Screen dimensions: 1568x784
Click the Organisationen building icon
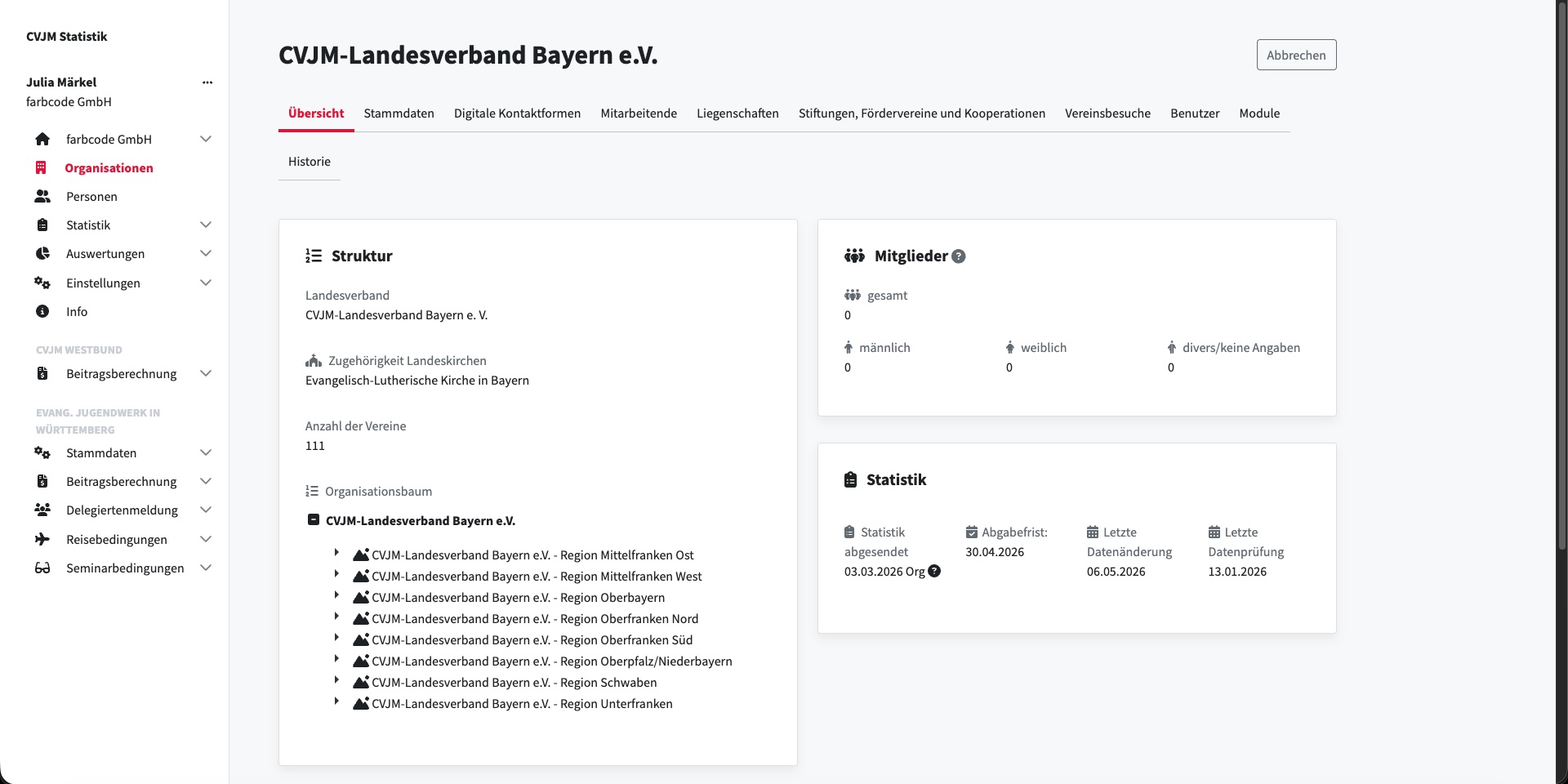[41, 167]
